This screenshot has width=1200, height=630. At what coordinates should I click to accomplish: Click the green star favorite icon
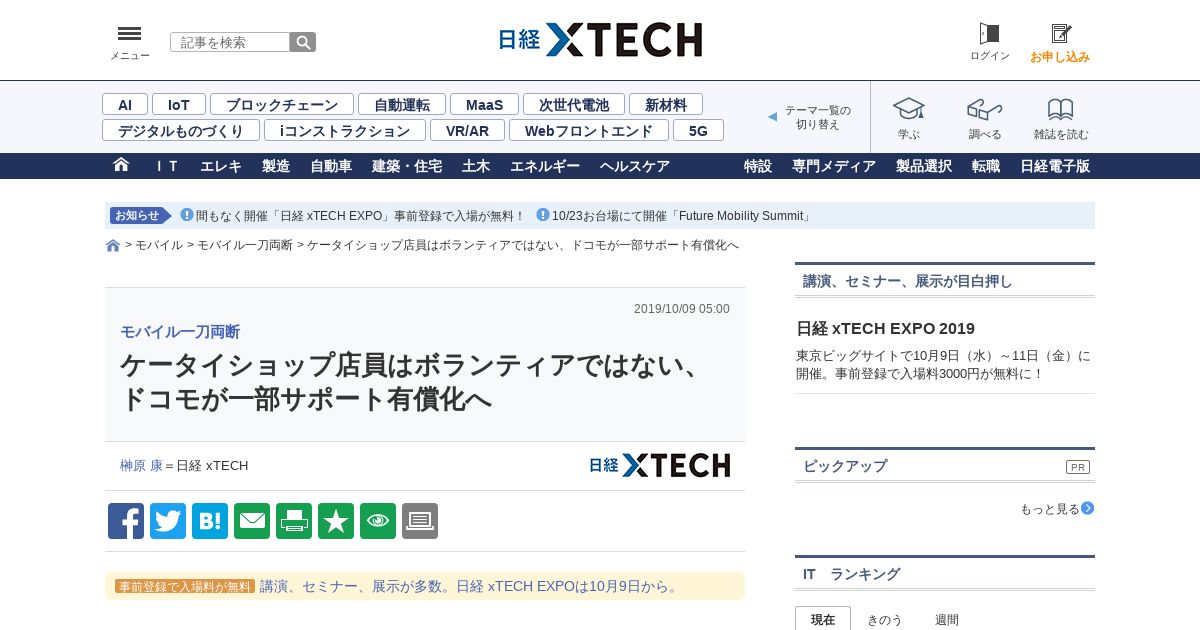tap(336, 521)
